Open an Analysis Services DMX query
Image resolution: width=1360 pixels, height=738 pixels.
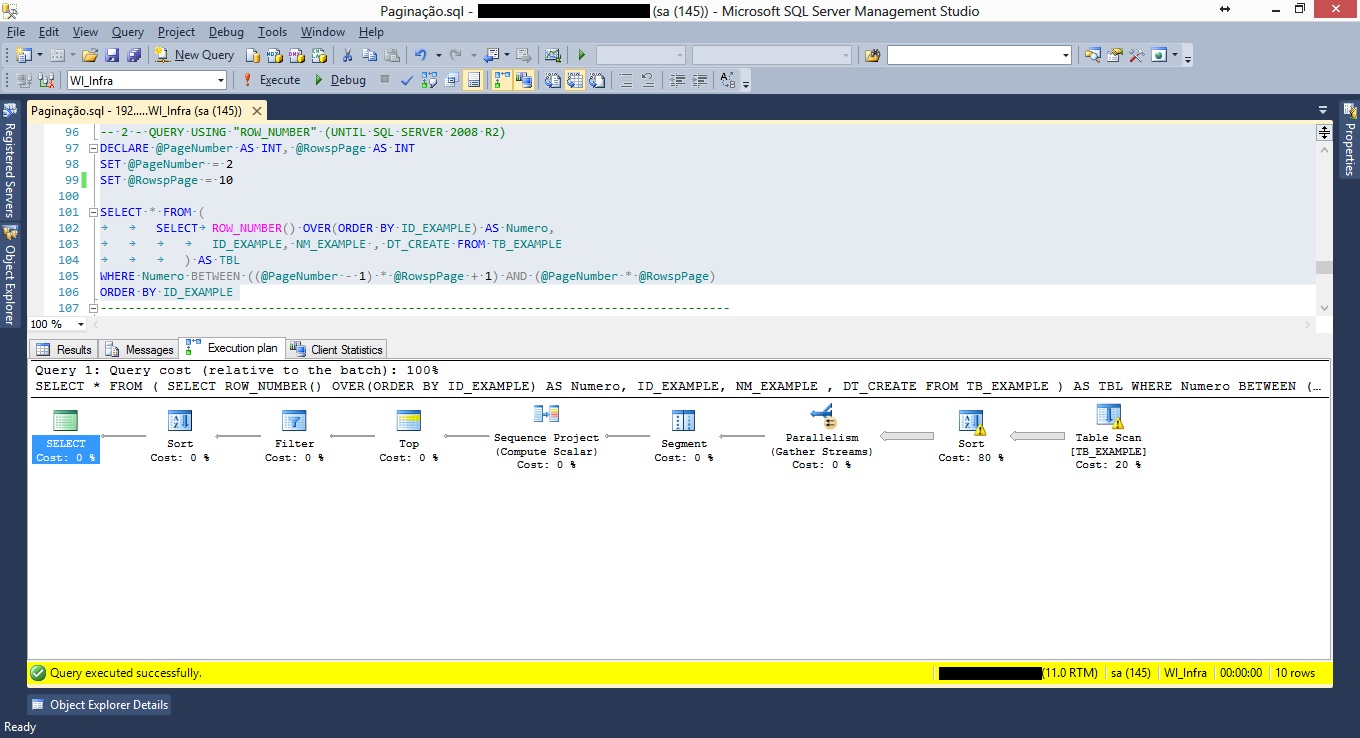coord(296,55)
